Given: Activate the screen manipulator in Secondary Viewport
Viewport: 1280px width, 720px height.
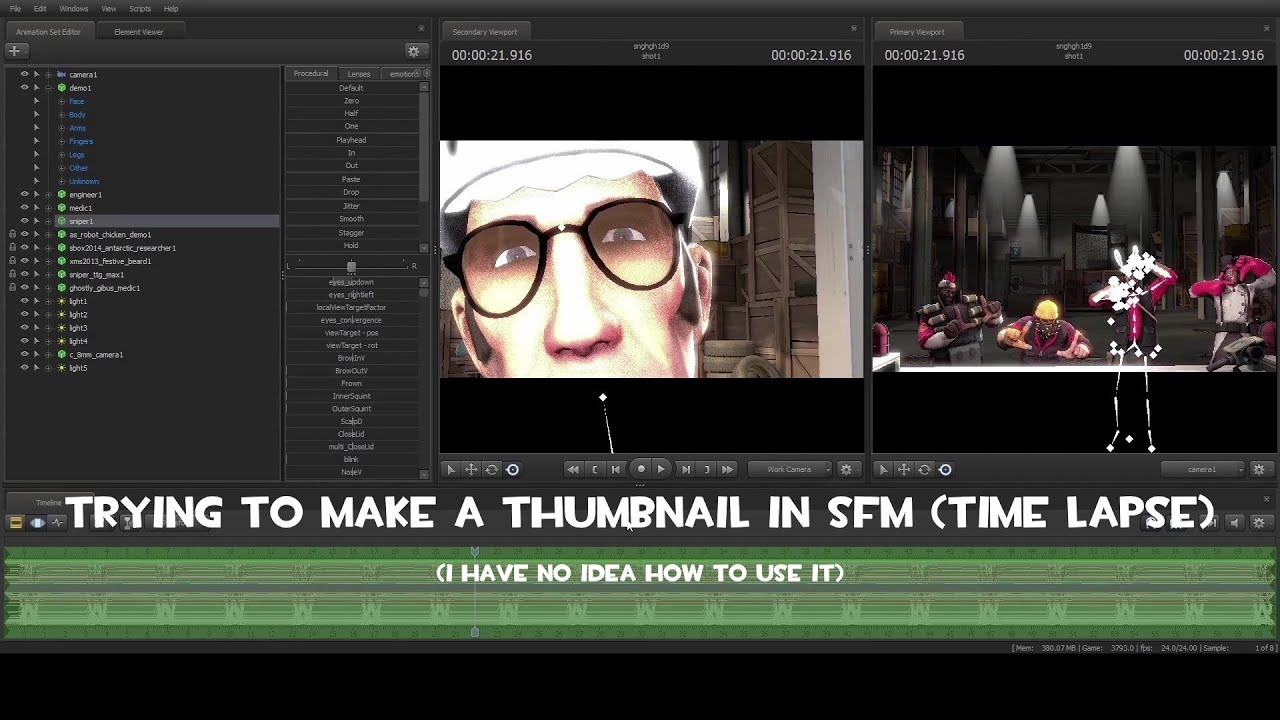Looking at the screenshot, I should (512, 469).
